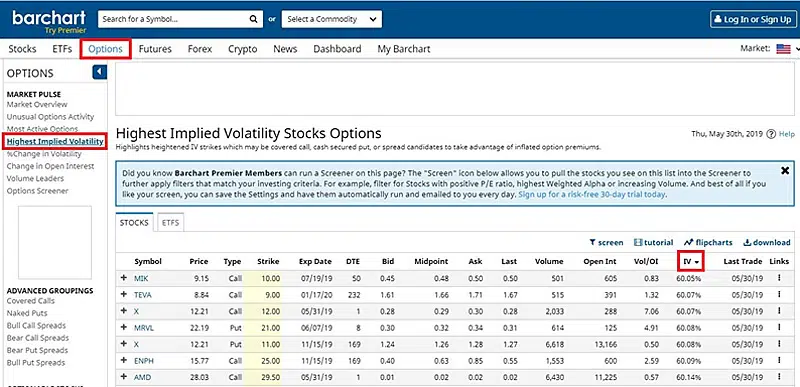The image size is (800, 387).
Task: Click Log In or Sign Up button
Action: (x=752, y=19)
